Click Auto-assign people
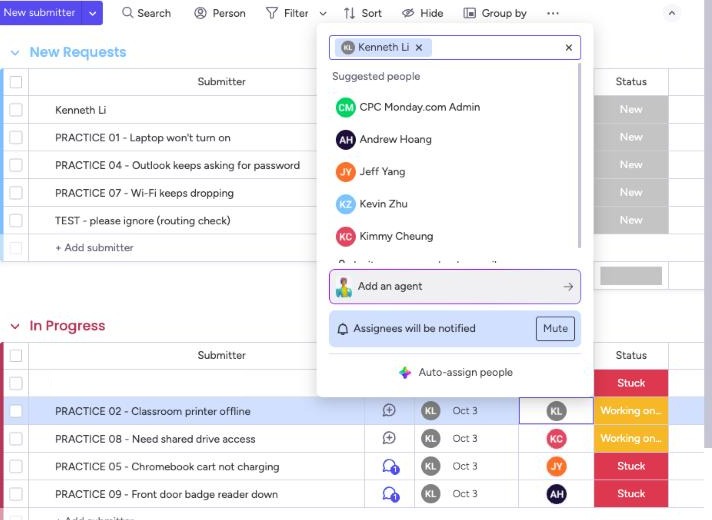 pyautogui.click(x=455, y=372)
